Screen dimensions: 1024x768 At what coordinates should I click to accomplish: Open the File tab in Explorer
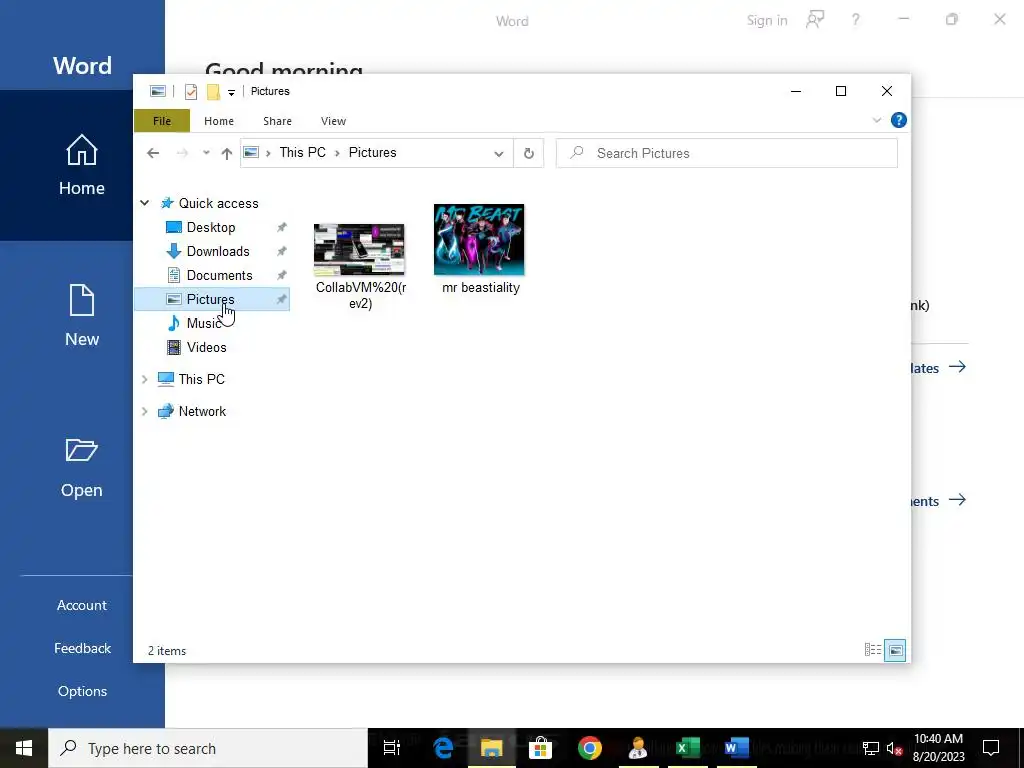(162, 121)
